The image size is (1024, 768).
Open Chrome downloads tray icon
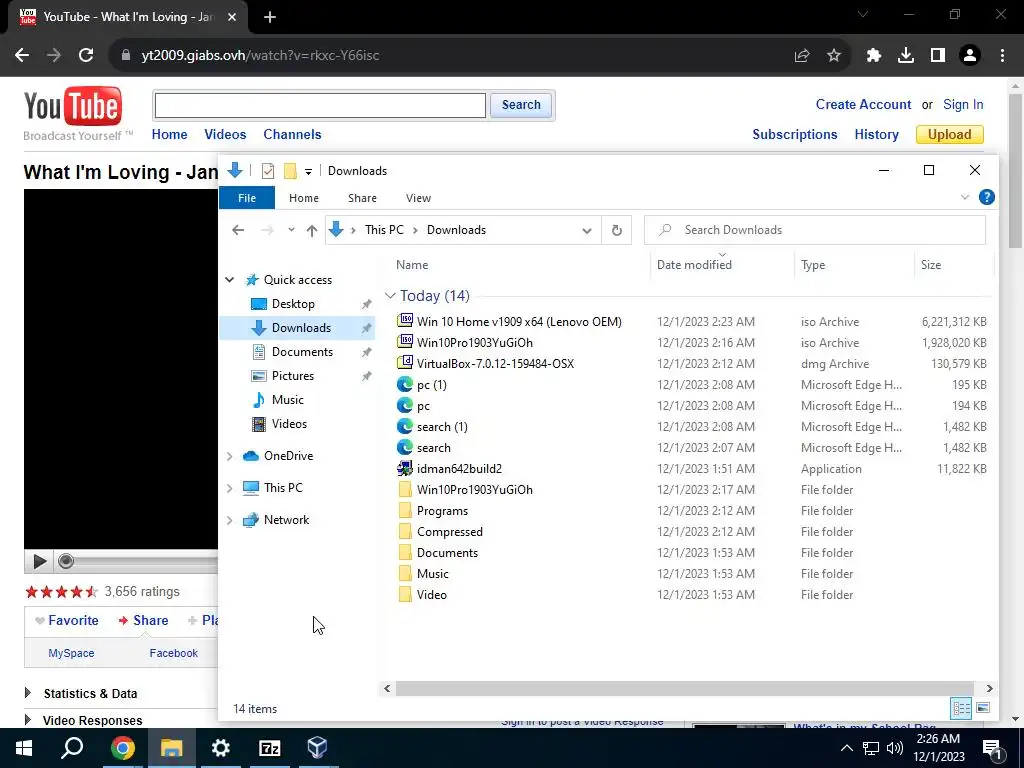906,56
